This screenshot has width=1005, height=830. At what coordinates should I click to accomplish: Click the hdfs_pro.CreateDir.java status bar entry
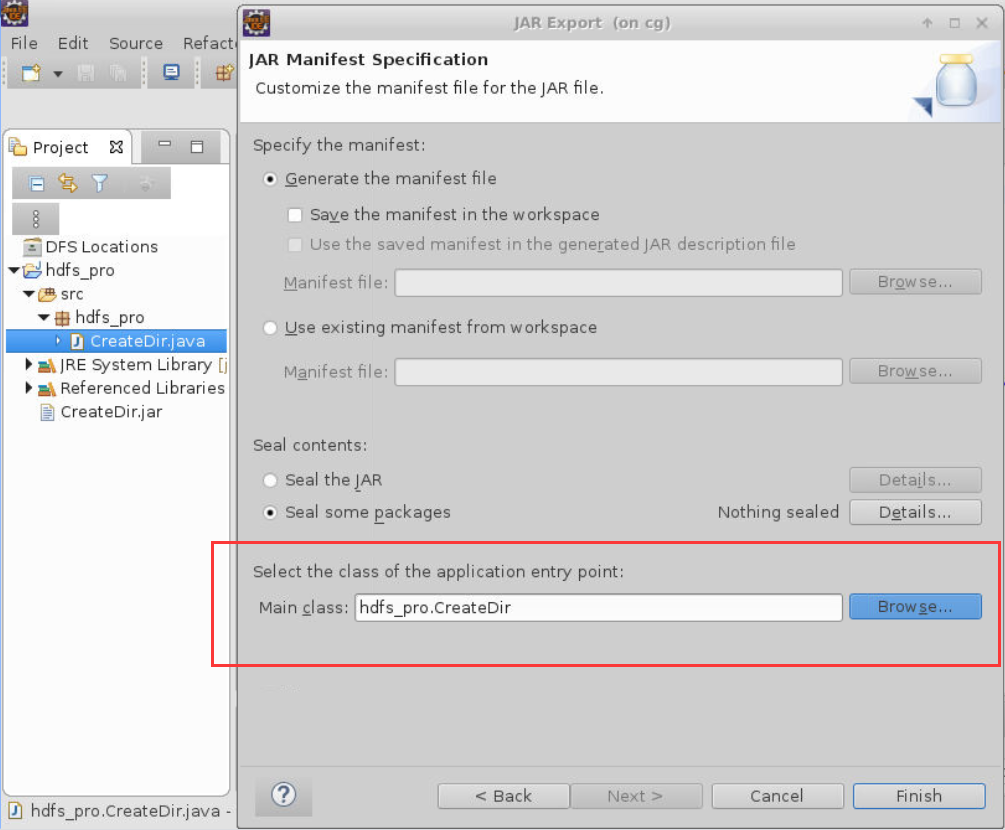(x=124, y=811)
